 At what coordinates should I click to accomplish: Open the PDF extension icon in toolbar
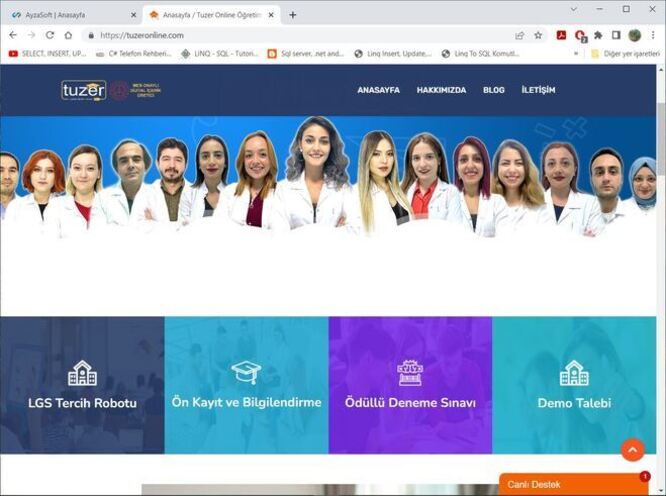(x=562, y=35)
